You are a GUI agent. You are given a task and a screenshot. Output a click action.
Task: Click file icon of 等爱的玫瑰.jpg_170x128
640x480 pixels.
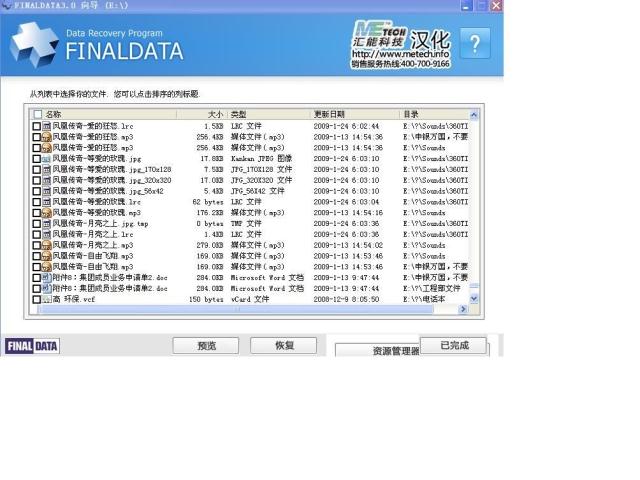47,169
